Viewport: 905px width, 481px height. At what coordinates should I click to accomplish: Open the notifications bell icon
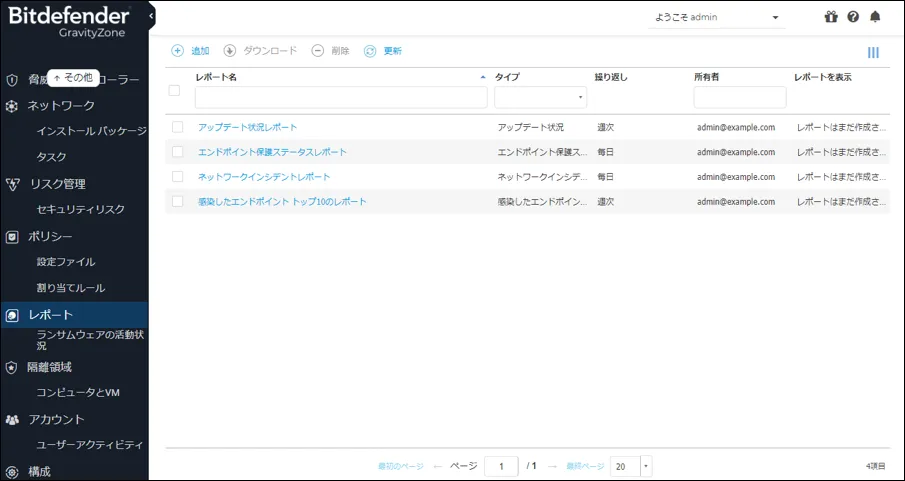876,17
